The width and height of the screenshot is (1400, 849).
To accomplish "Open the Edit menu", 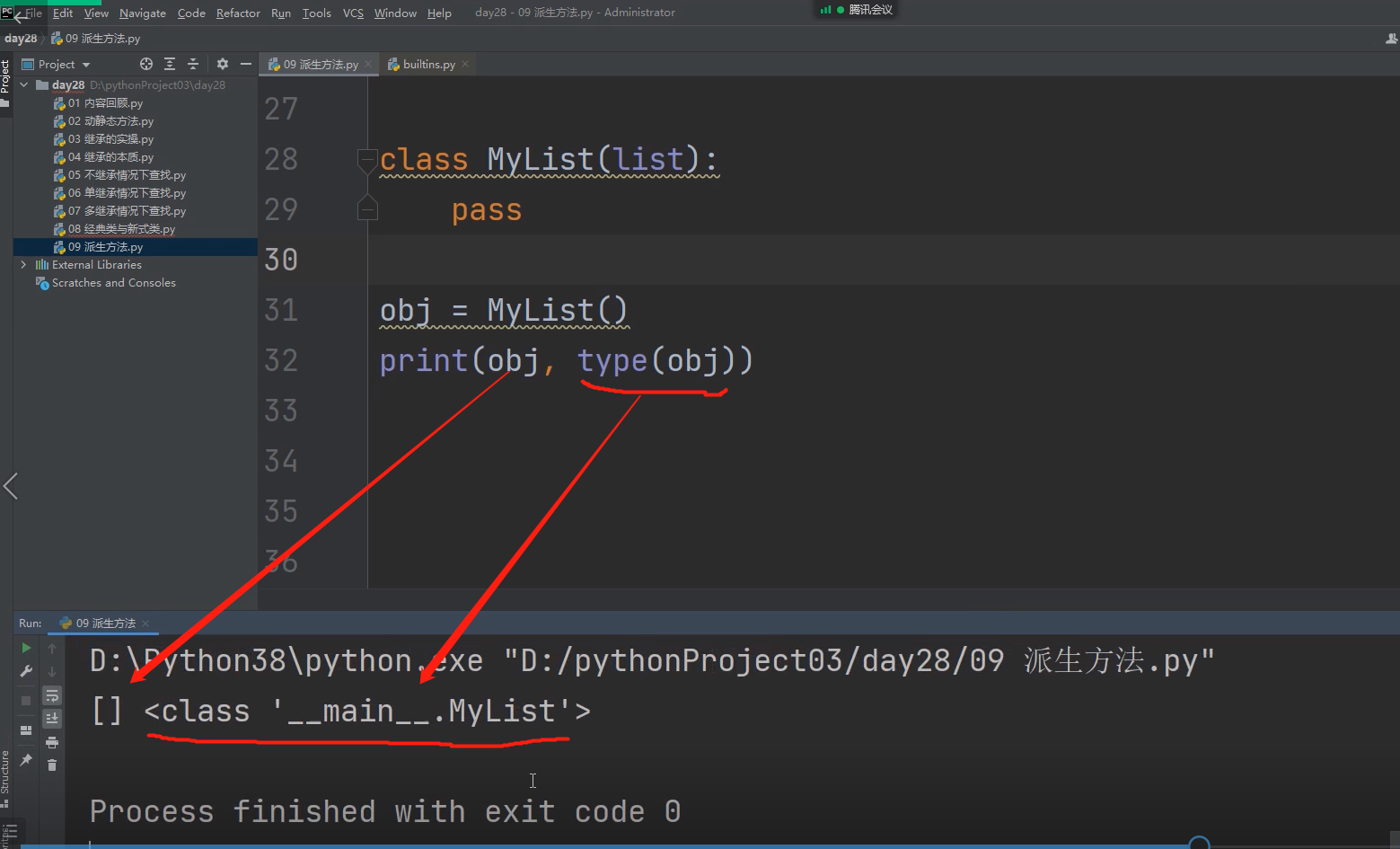I will point(63,13).
